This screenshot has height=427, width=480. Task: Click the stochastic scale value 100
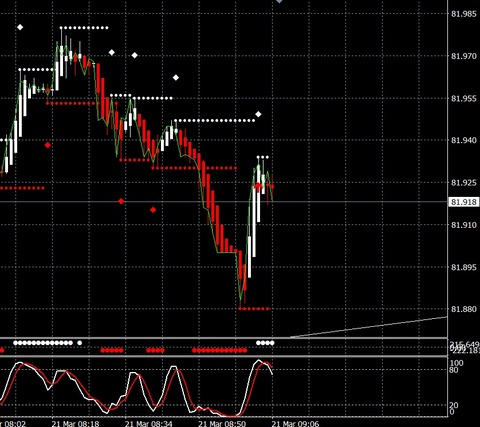tap(456, 363)
